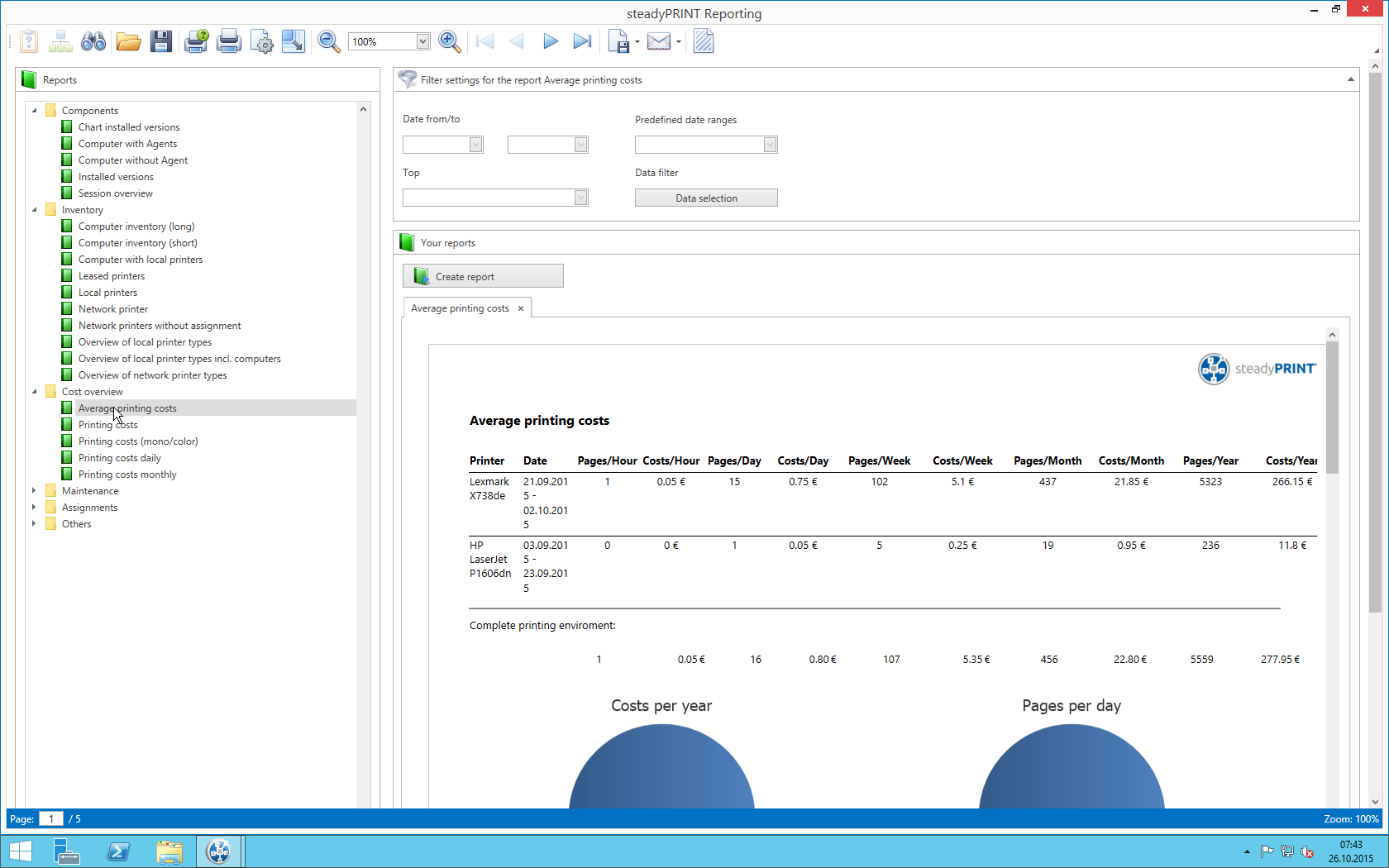Click the Create report button

click(483, 276)
